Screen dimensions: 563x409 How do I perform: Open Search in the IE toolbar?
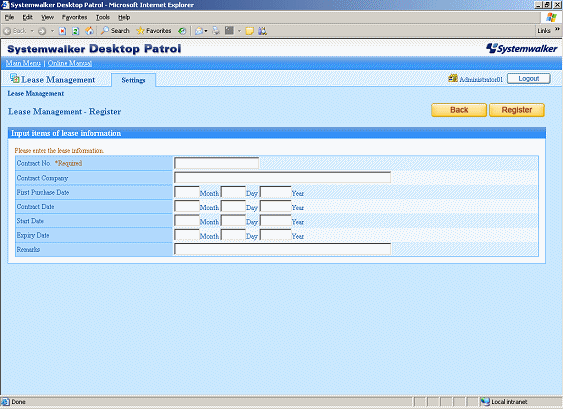coord(115,31)
